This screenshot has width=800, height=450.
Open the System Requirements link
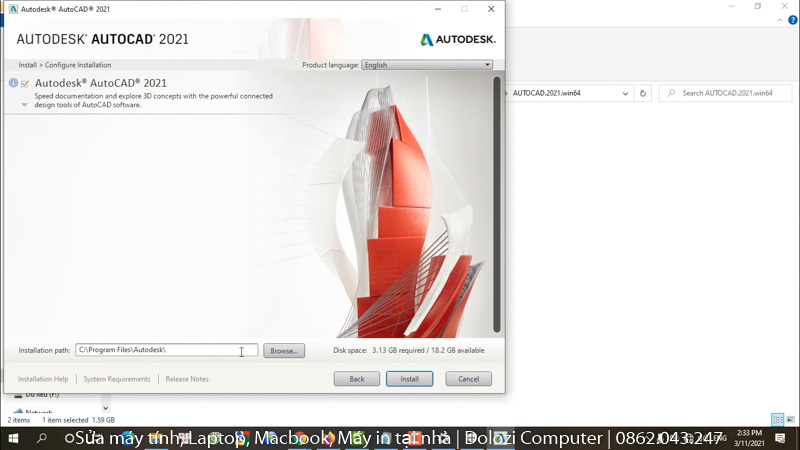[117, 379]
